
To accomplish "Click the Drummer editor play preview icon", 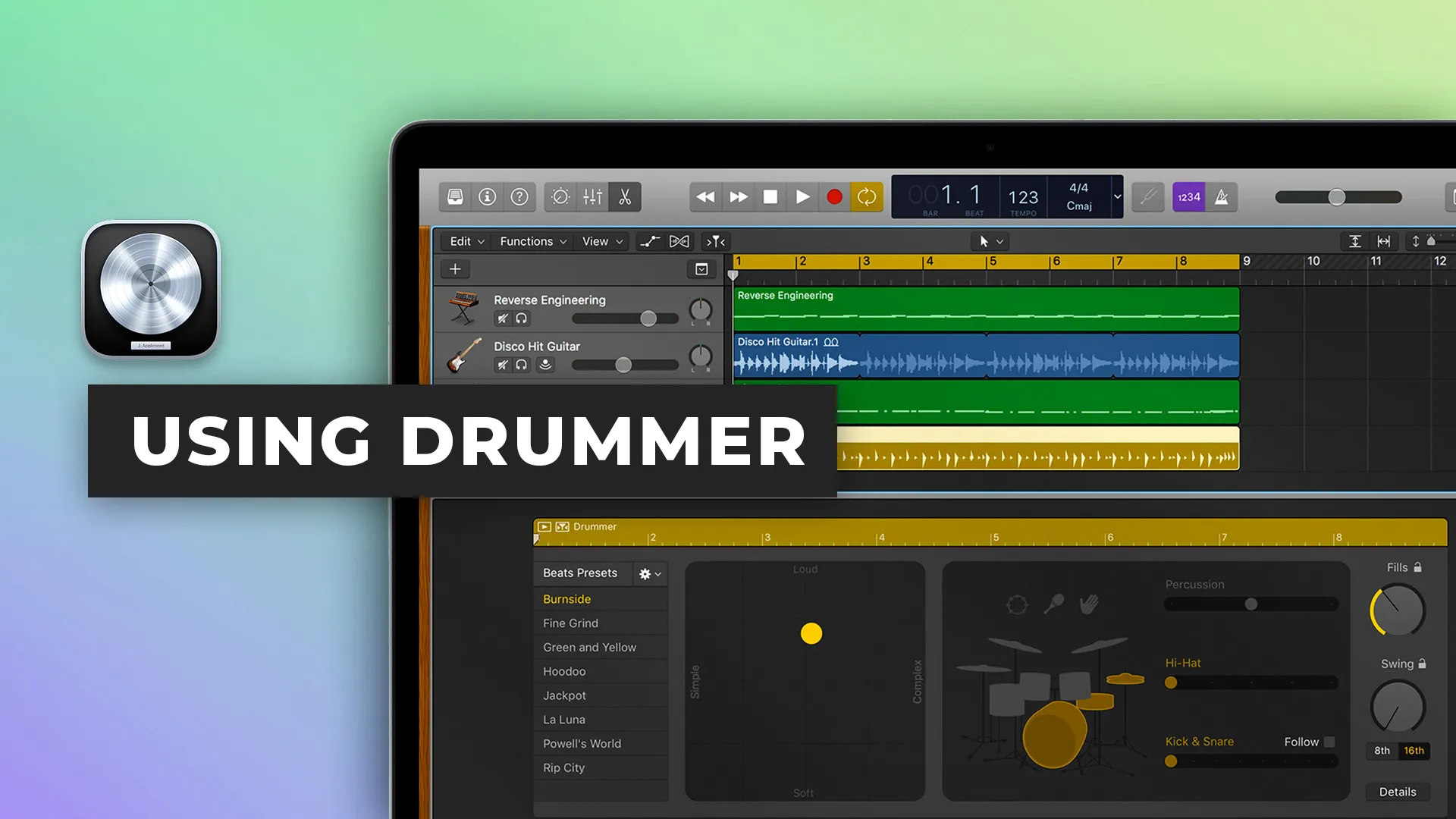I will pyautogui.click(x=544, y=526).
